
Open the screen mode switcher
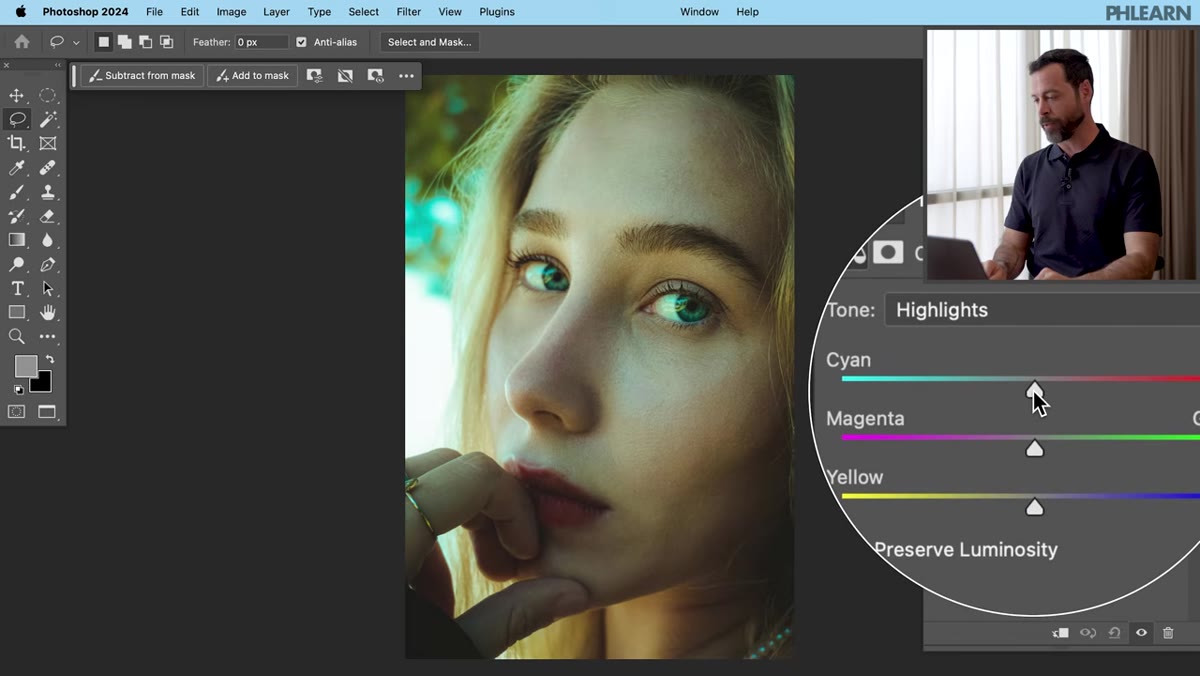pyautogui.click(x=47, y=411)
